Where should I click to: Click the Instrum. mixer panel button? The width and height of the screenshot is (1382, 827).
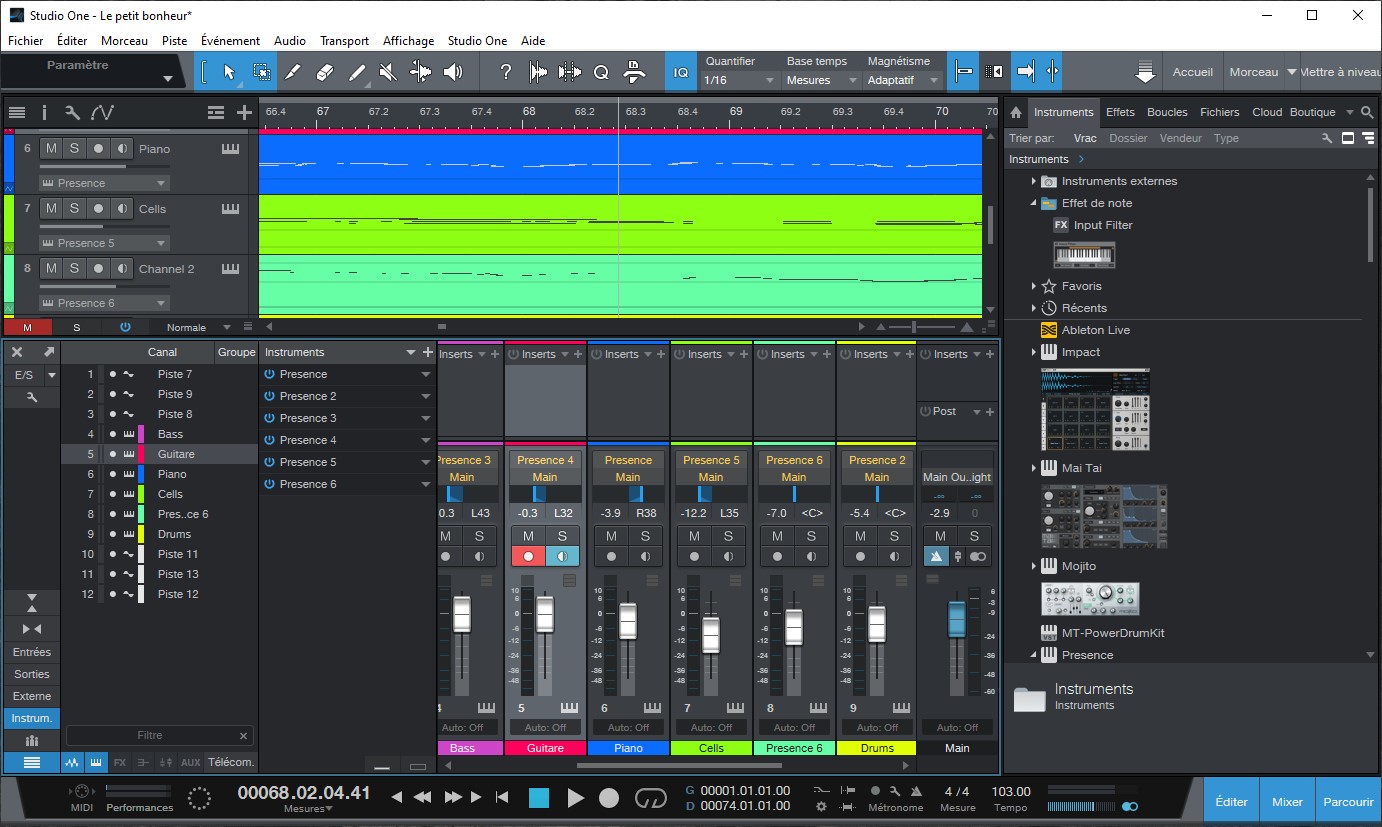(x=32, y=718)
